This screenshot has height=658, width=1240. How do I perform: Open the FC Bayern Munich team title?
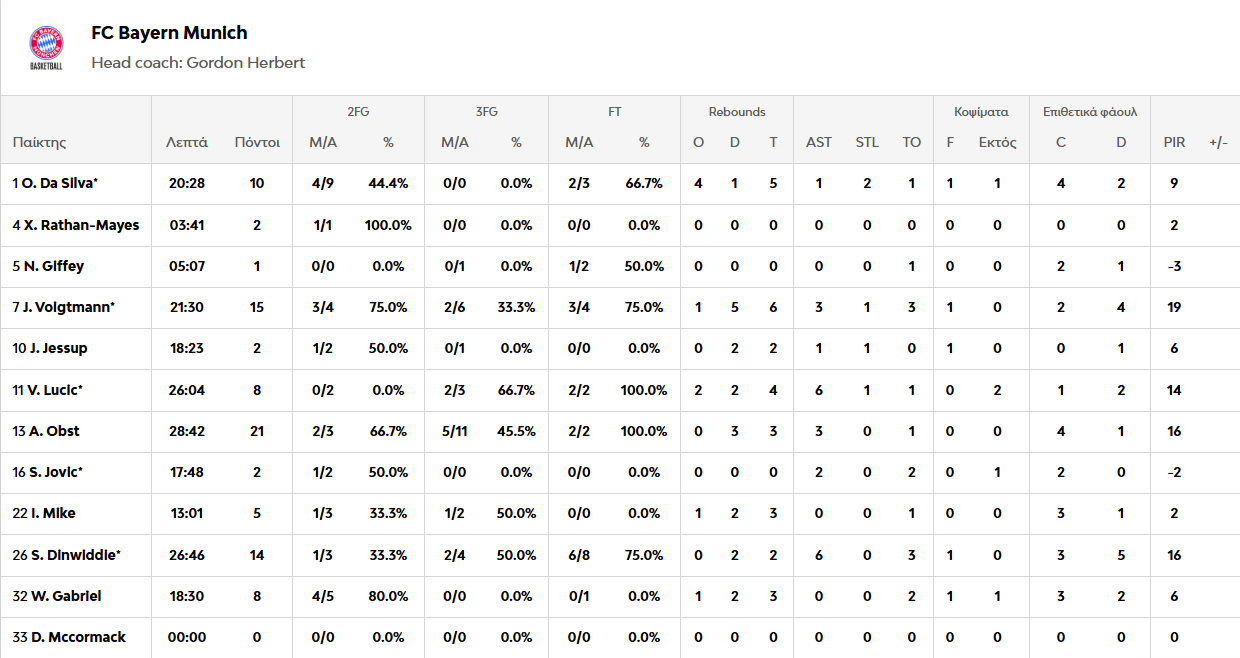click(169, 33)
